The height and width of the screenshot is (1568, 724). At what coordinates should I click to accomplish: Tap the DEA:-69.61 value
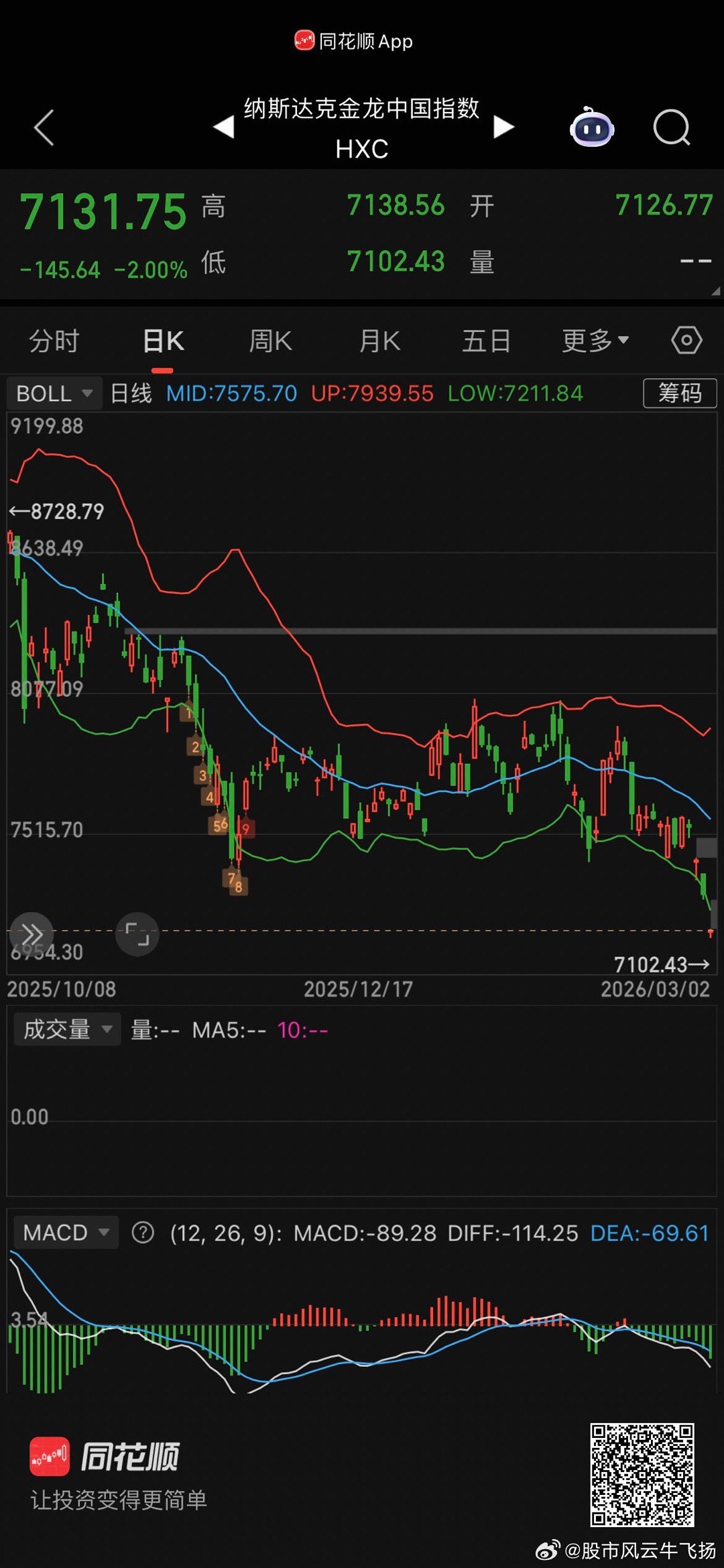click(650, 1233)
